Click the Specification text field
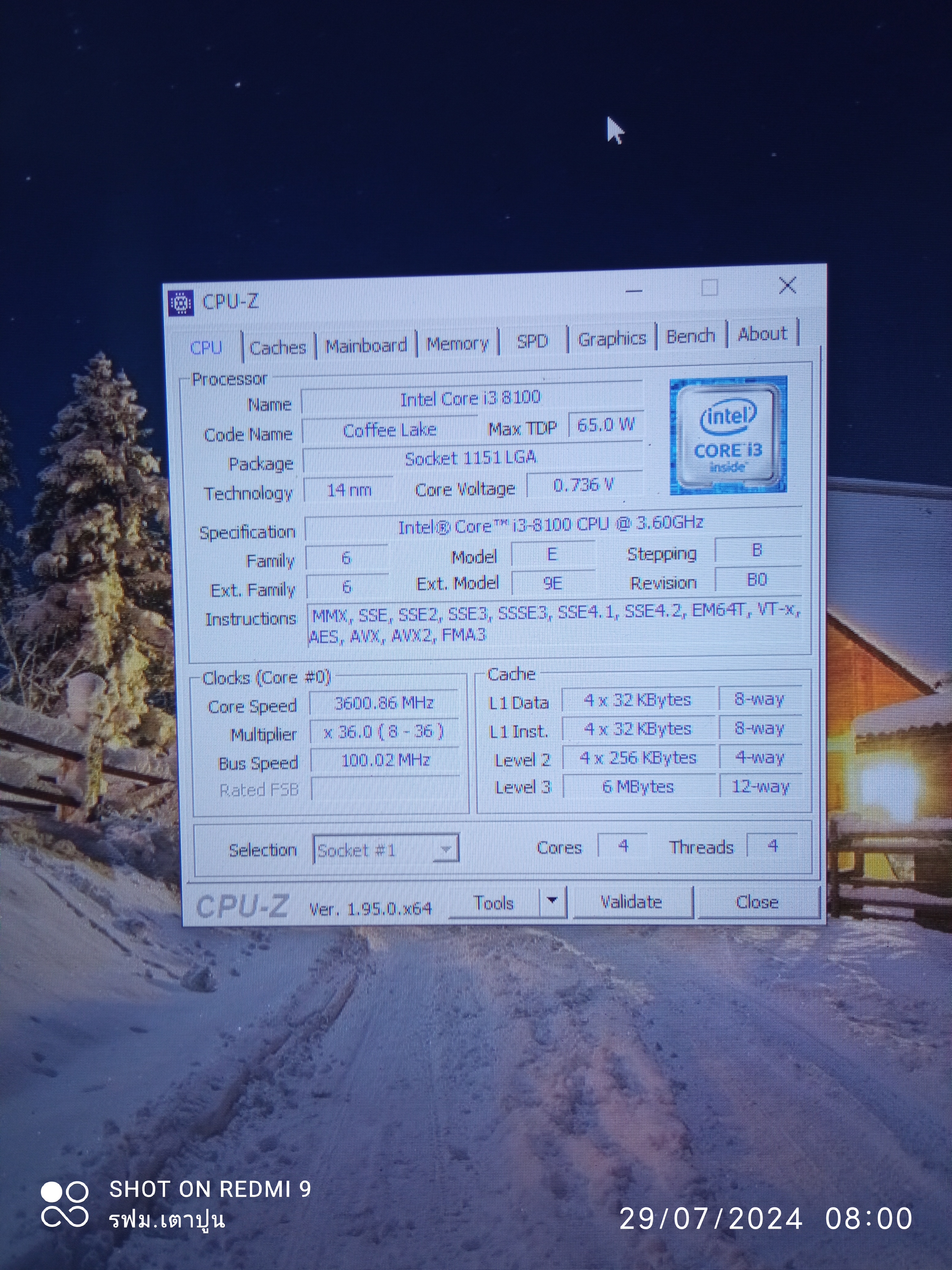 coord(551,525)
